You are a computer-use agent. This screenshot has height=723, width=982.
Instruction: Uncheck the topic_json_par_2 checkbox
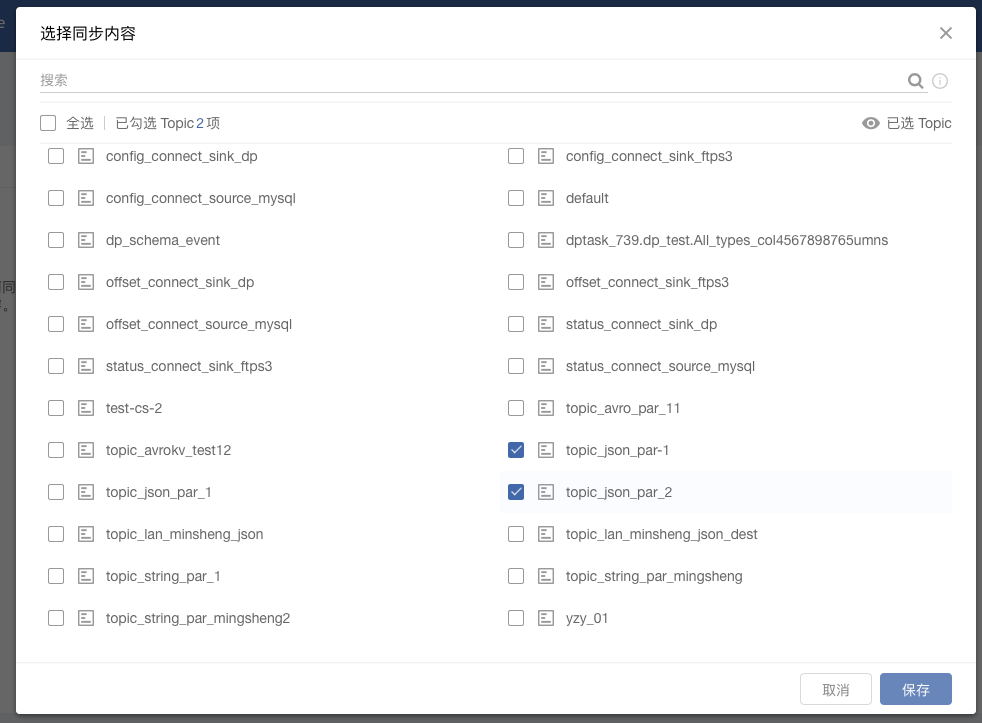pyautogui.click(x=516, y=492)
